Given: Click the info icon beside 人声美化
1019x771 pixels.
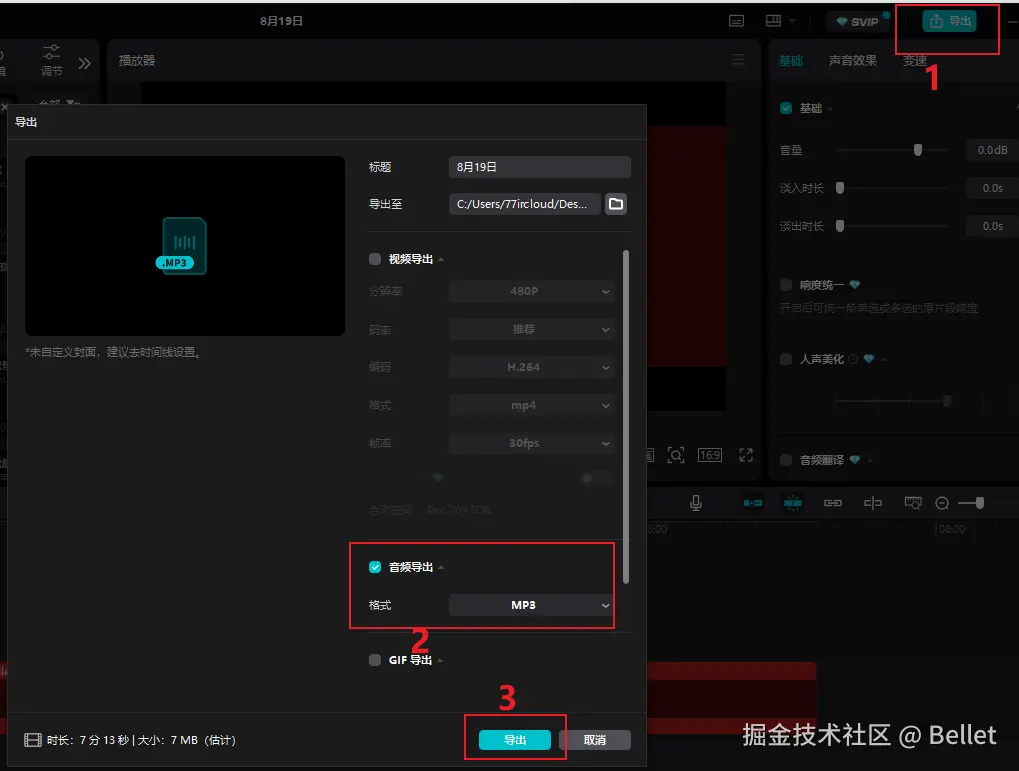Looking at the screenshot, I should (853, 359).
